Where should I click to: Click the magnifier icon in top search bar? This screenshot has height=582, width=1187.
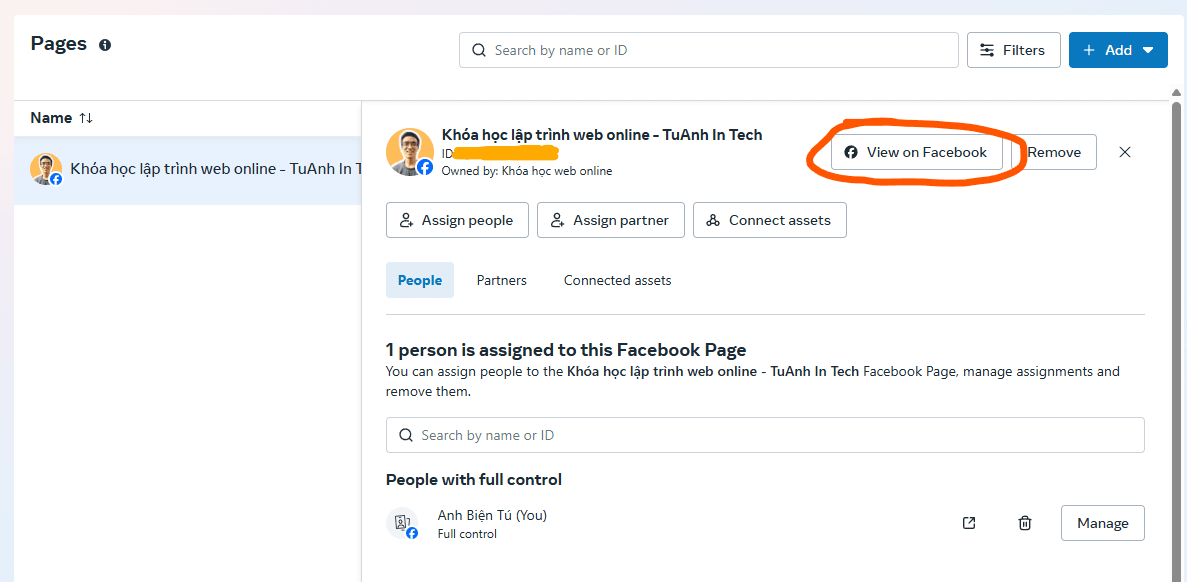pos(479,49)
